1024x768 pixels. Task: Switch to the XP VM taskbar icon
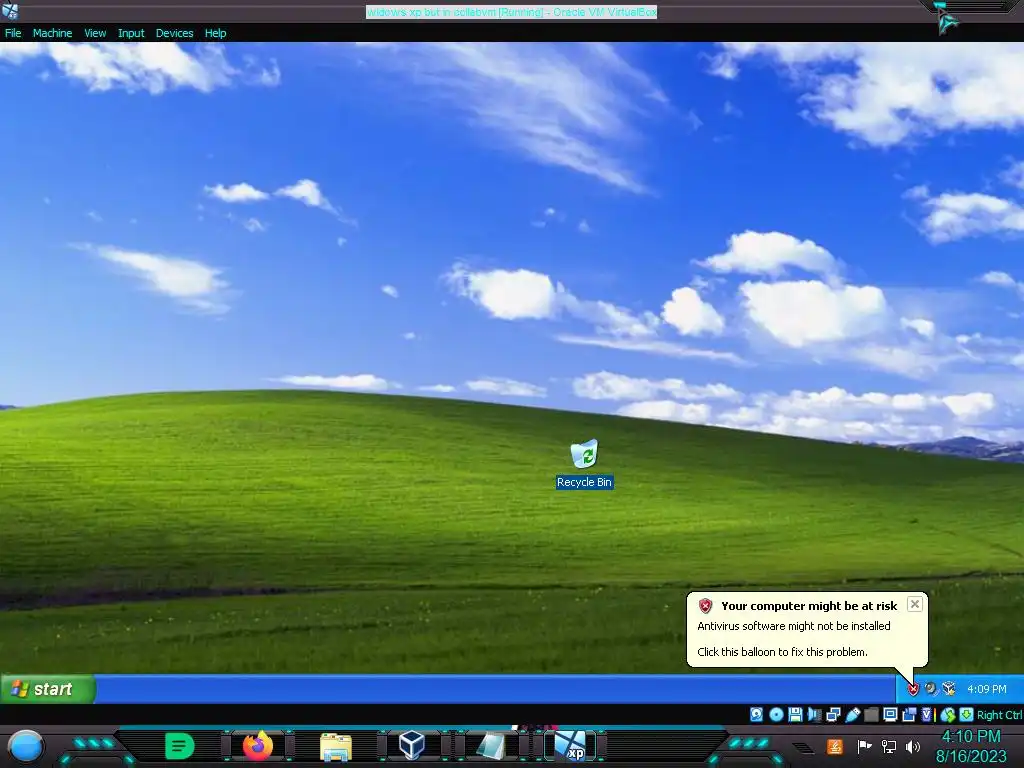tap(571, 745)
